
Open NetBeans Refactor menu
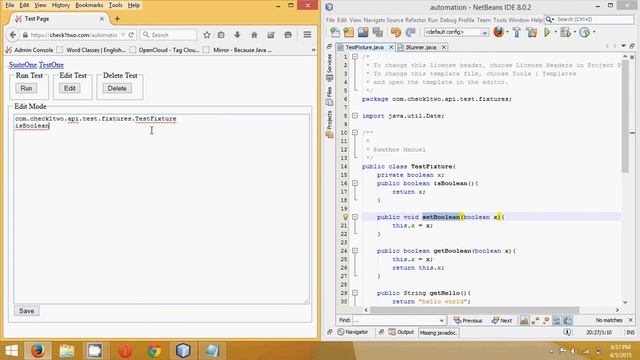tap(416, 20)
